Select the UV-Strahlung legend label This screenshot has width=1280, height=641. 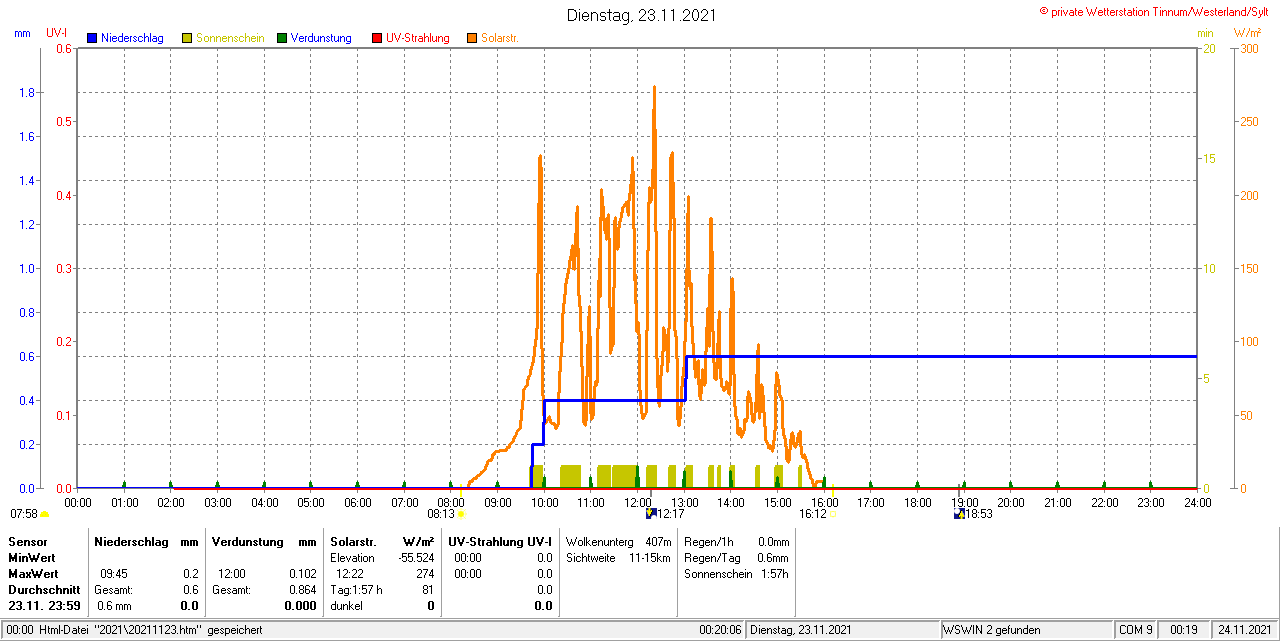coord(417,38)
